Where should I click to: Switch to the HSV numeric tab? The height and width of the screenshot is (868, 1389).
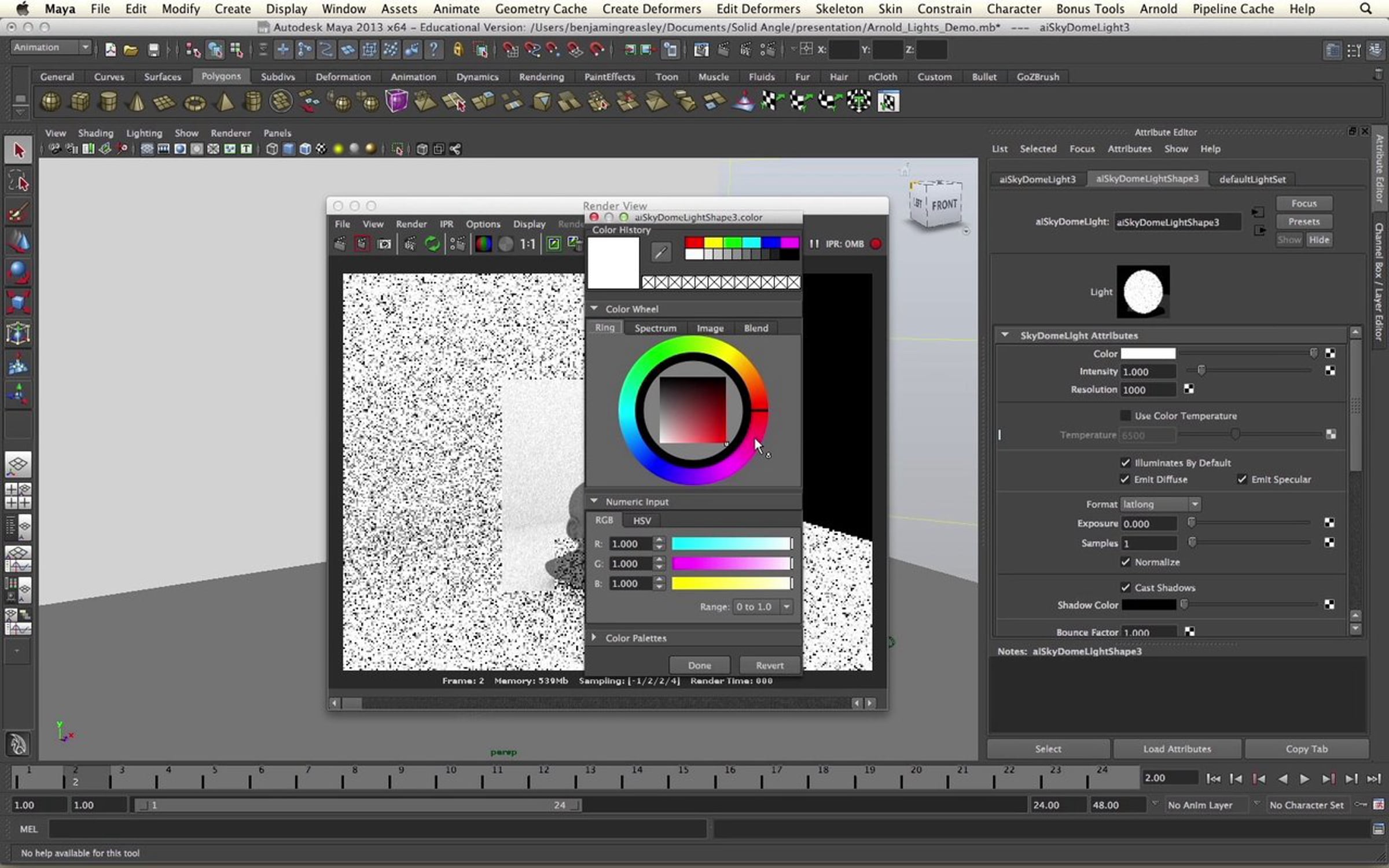(642, 520)
